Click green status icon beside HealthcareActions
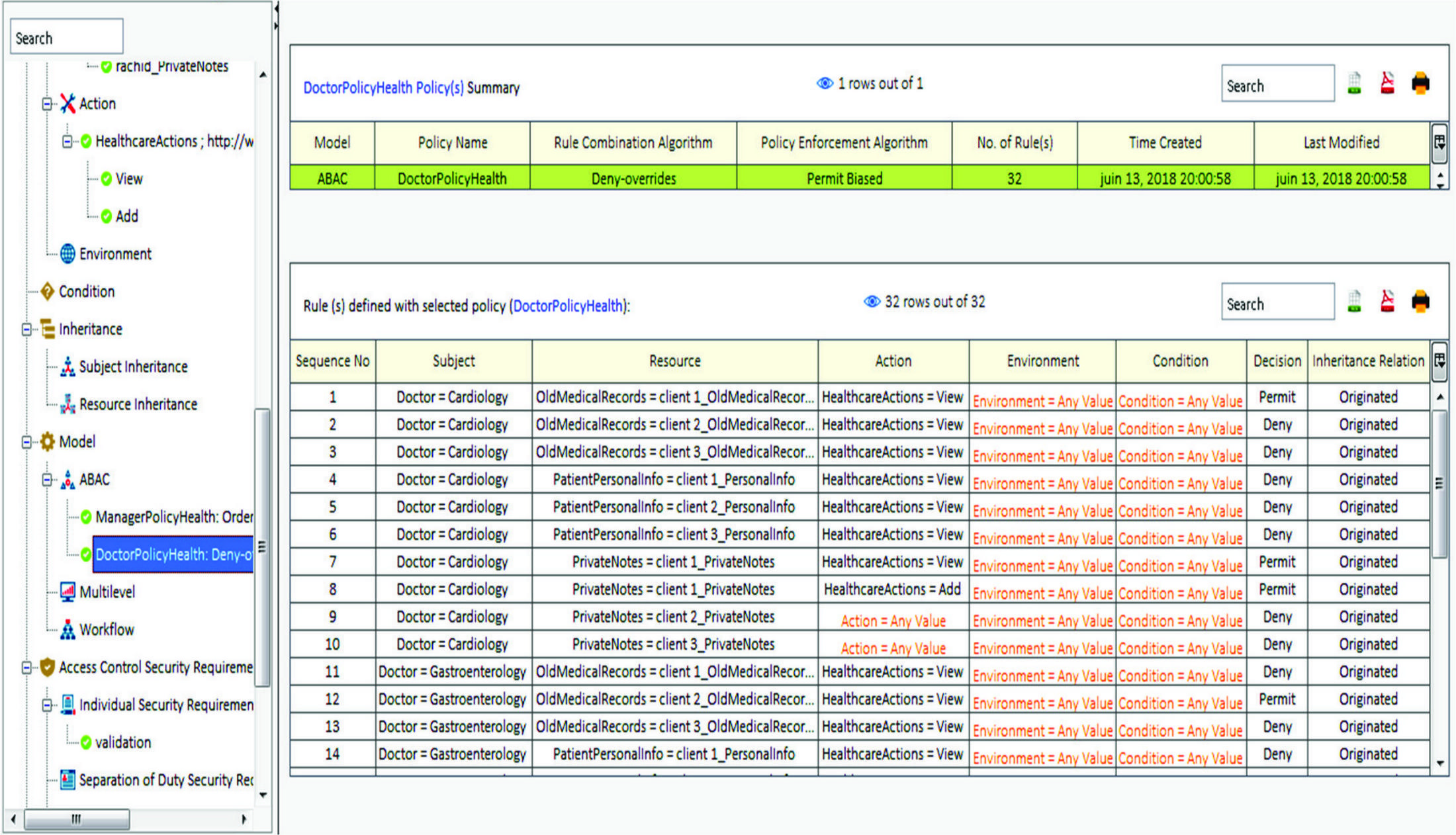The height and width of the screenshot is (835, 1456). [86, 141]
